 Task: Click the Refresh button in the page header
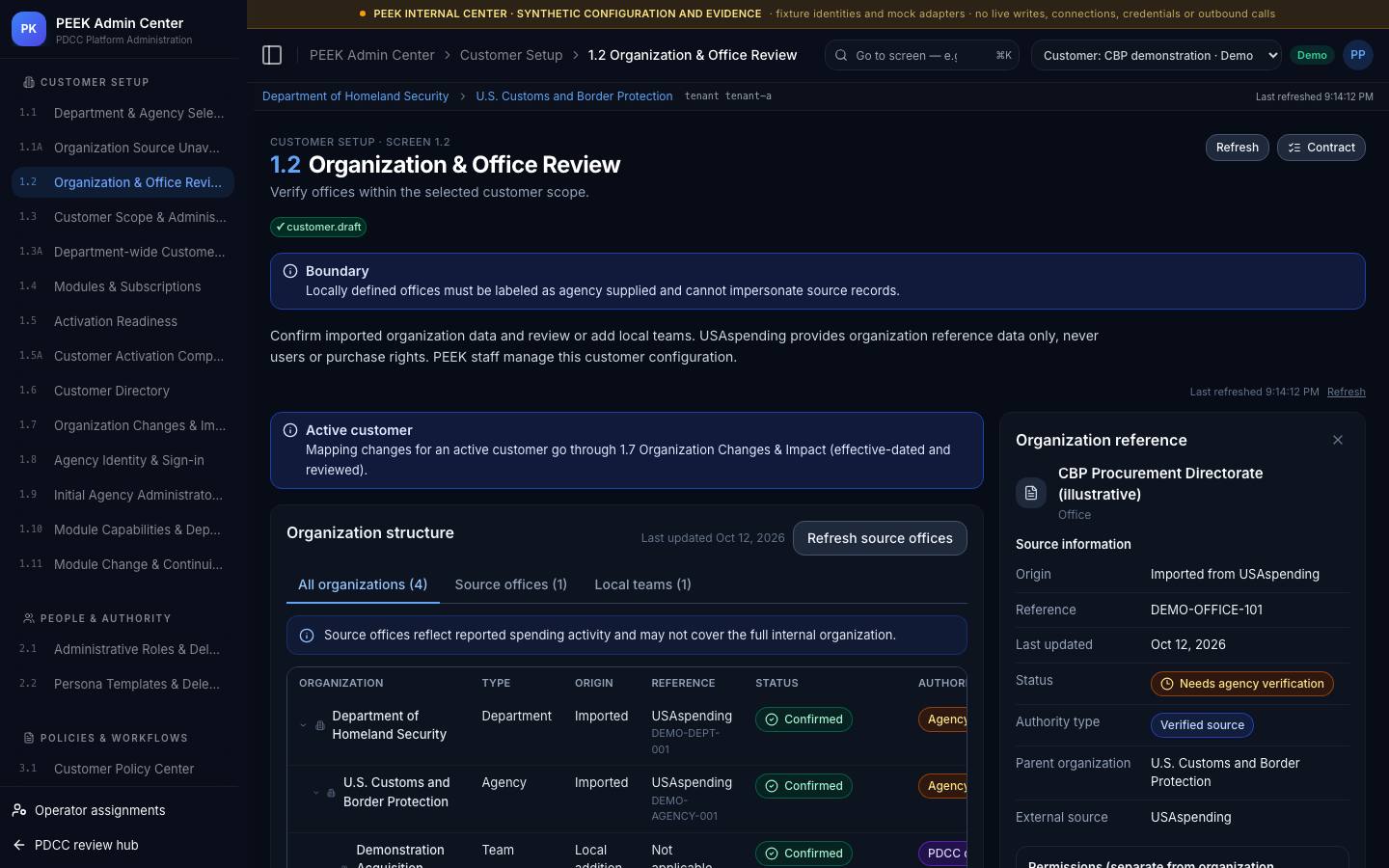coord(1237,148)
